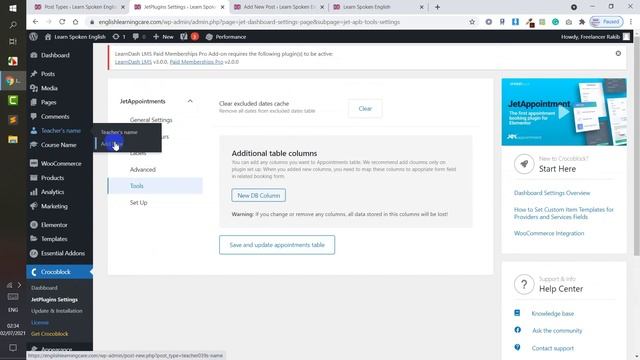Bookmark this page with star icon
Image resolution: width=640 pixels, height=360 pixels.
[x=472, y=22]
